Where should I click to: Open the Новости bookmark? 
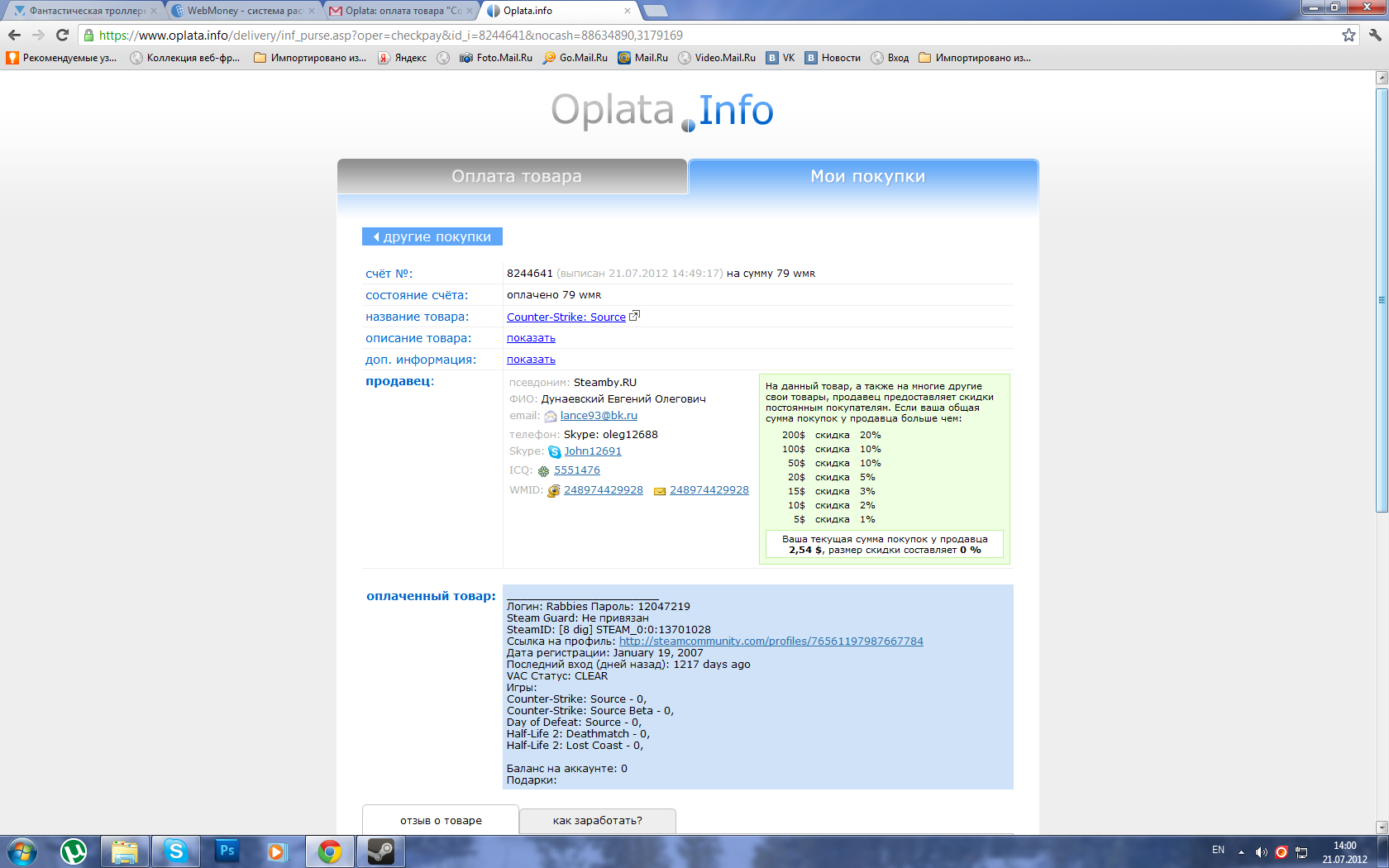(x=833, y=58)
